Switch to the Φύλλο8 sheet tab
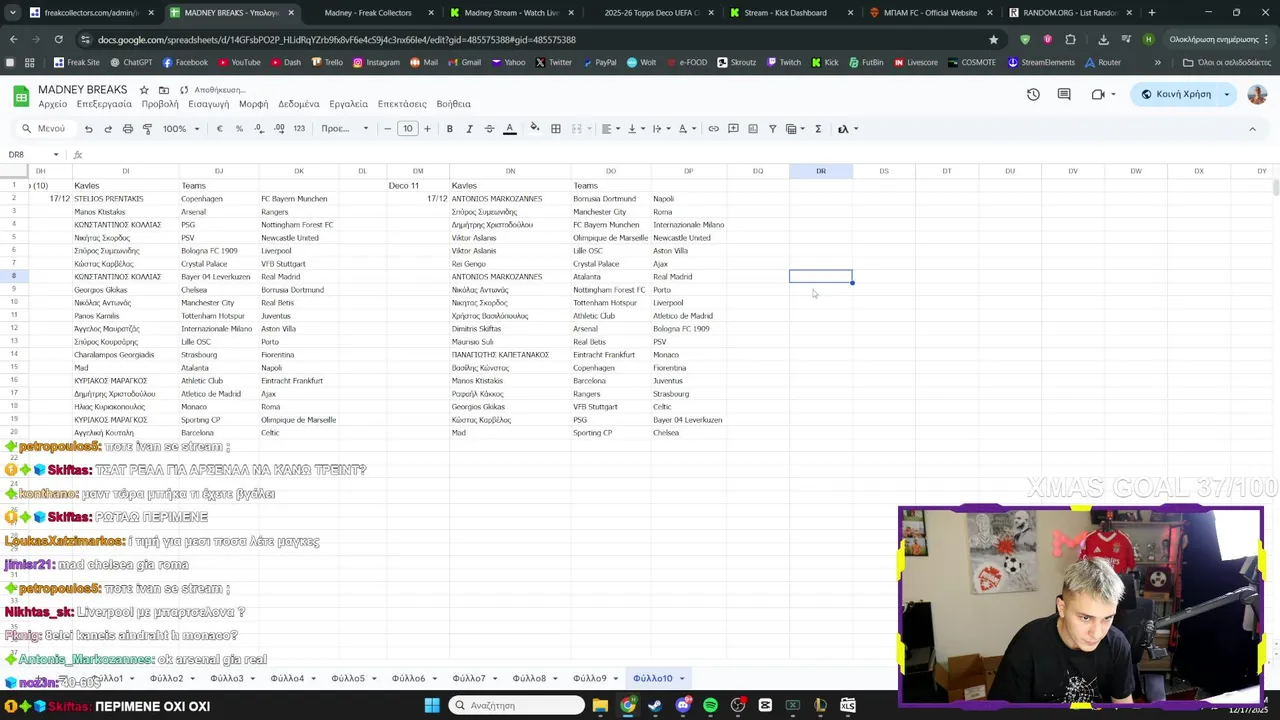Image resolution: width=1280 pixels, height=720 pixels. (x=529, y=679)
